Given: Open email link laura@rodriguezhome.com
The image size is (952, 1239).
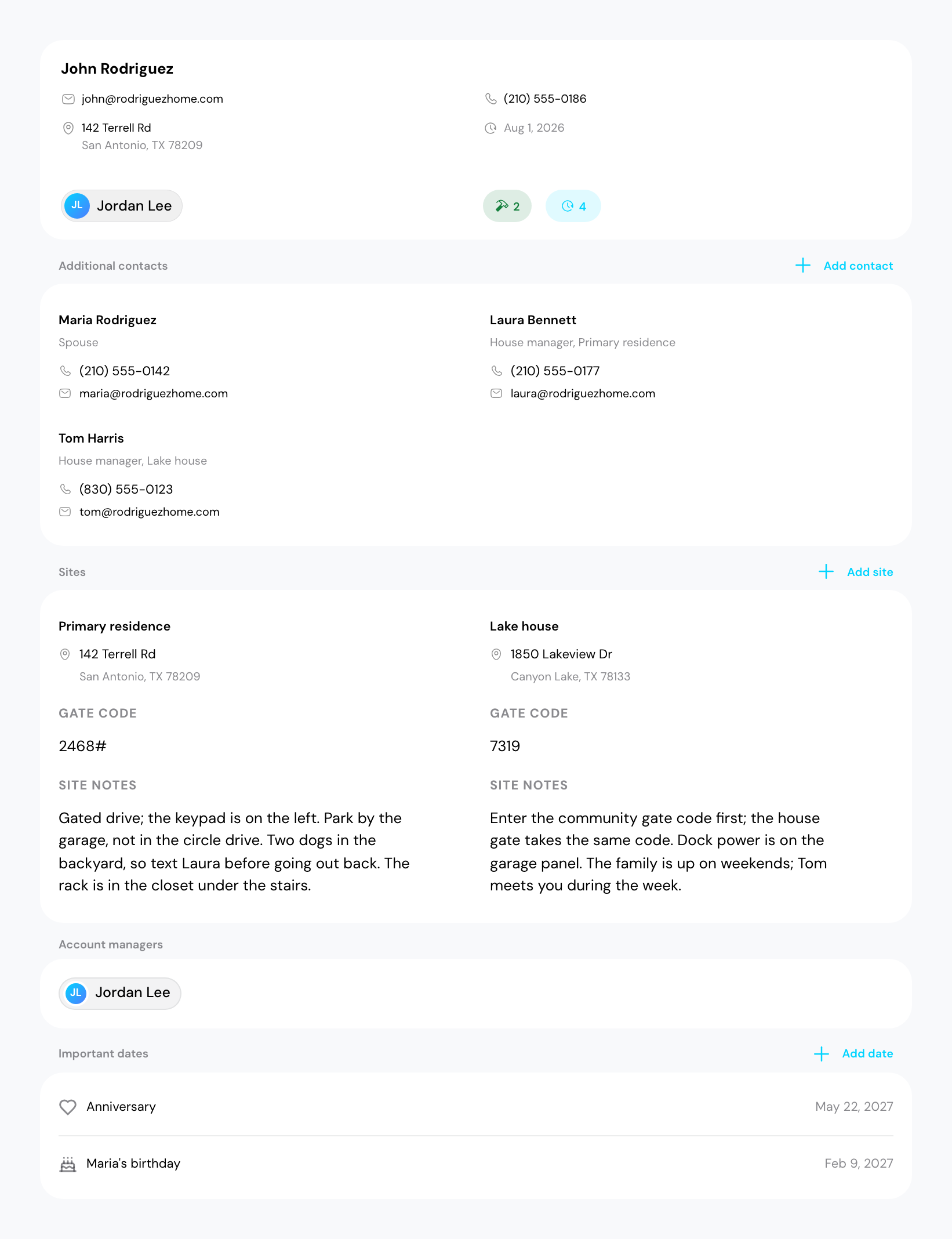Looking at the screenshot, I should [583, 394].
